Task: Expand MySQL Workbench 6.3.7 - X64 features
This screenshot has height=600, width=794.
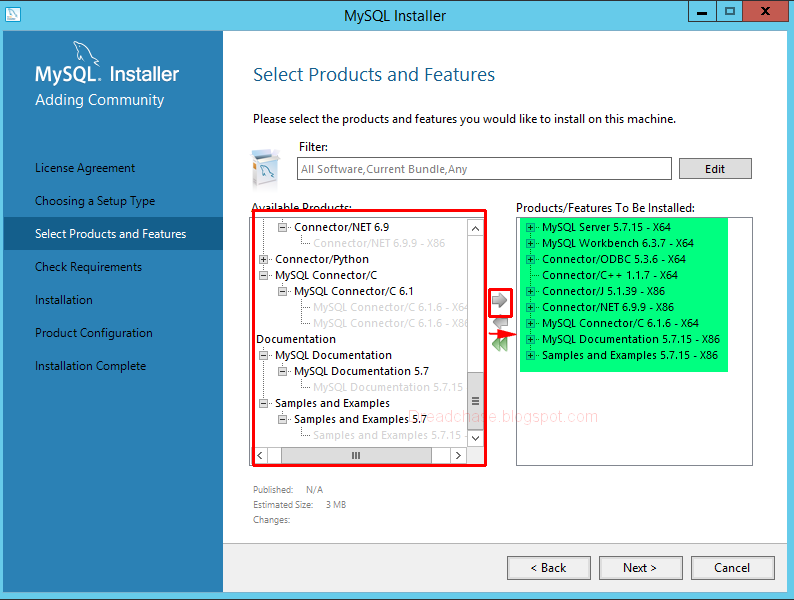Action: click(530, 244)
